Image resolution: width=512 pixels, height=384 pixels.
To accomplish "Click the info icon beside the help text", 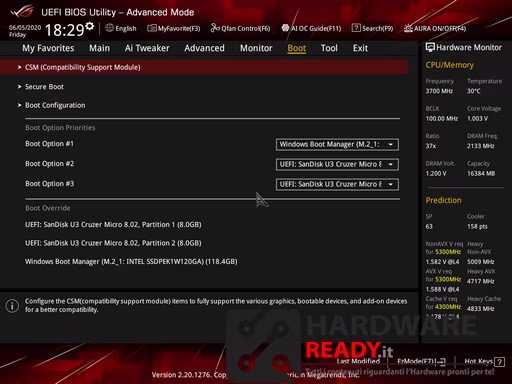I will click(12, 305).
